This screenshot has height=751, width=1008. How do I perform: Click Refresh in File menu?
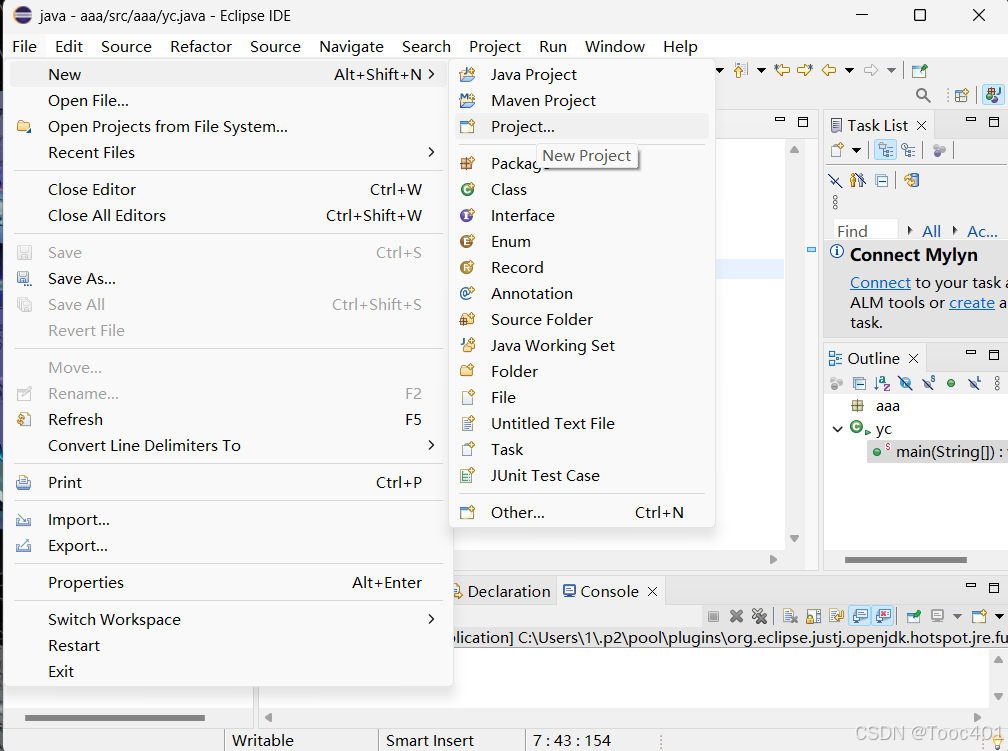228,419
